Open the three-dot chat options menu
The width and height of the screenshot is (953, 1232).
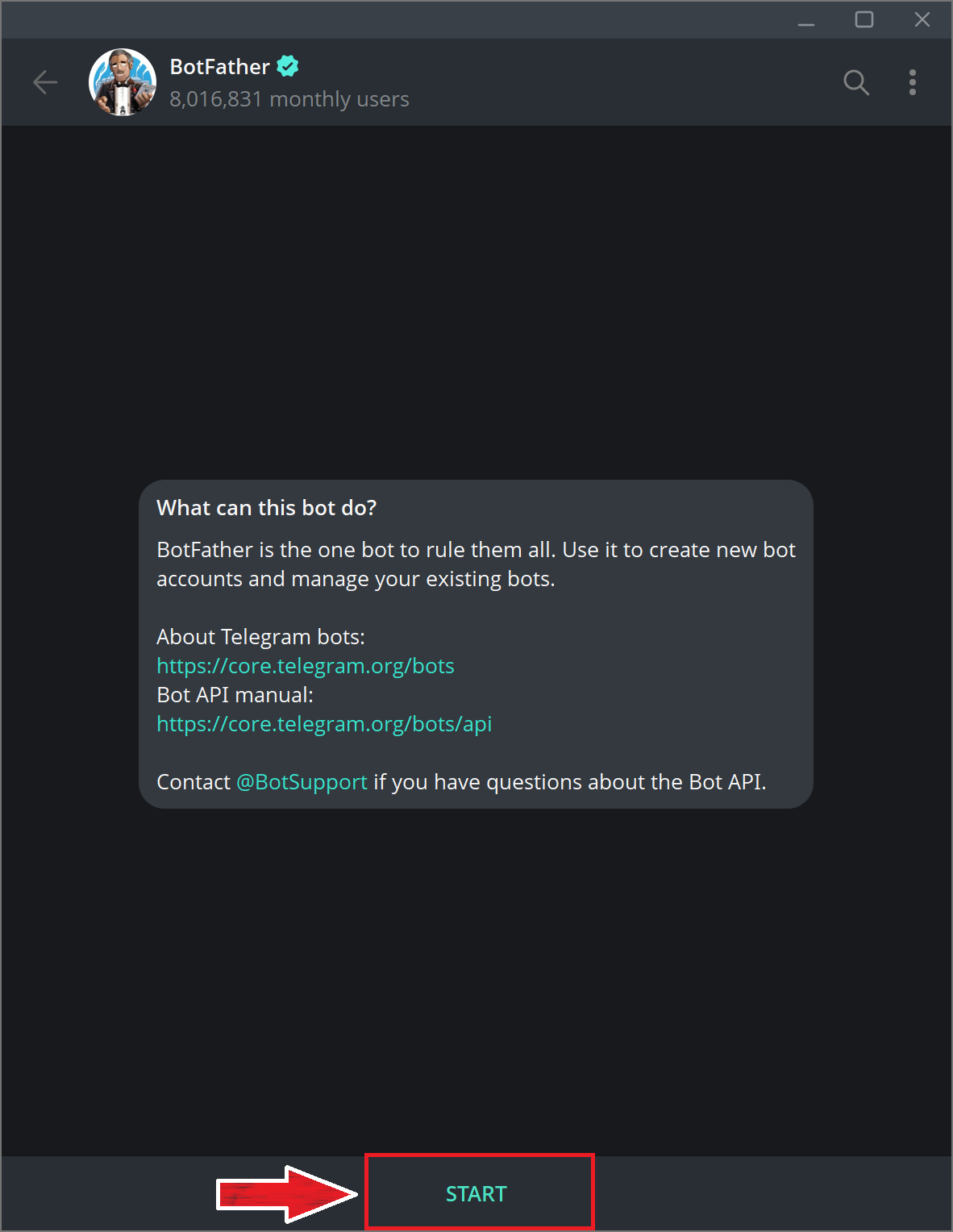pos(912,82)
